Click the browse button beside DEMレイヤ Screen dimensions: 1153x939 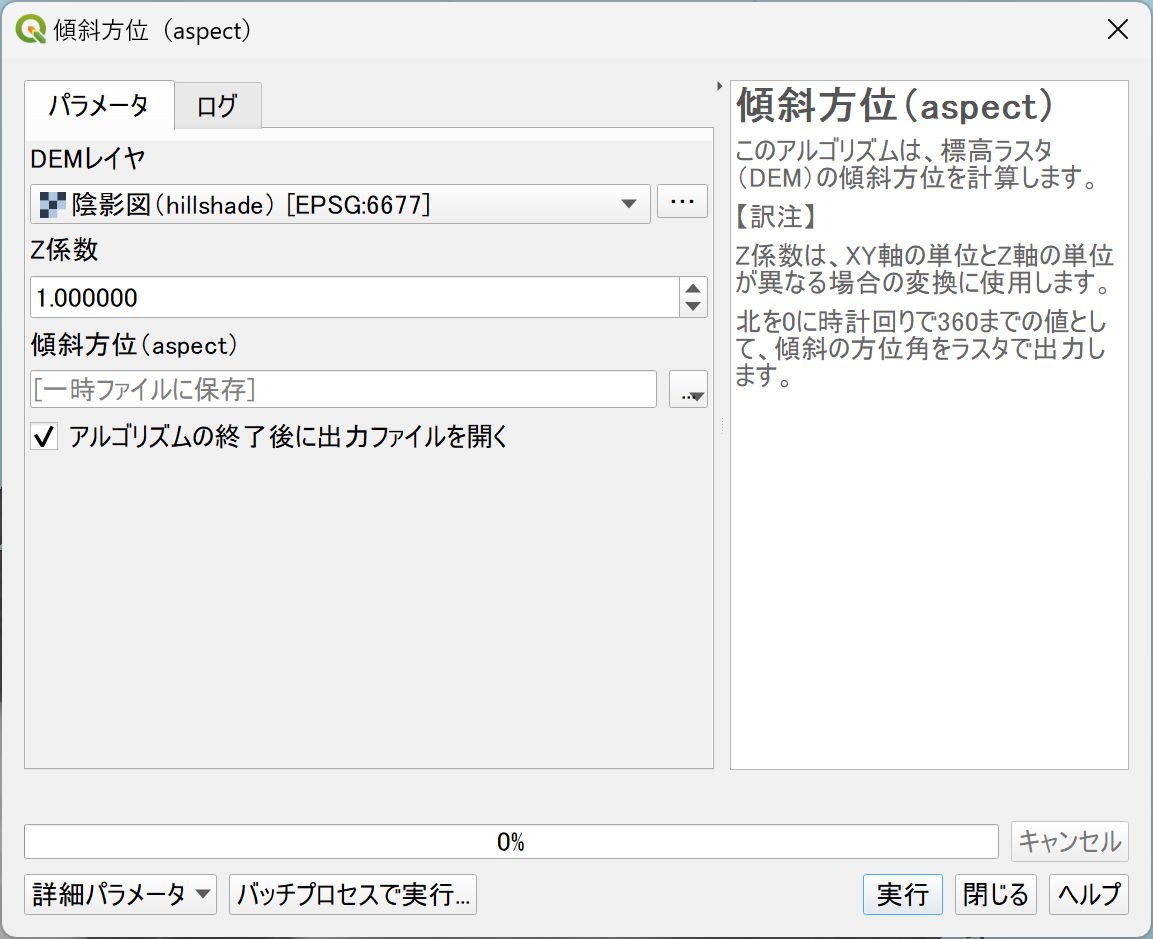coord(682,201)
